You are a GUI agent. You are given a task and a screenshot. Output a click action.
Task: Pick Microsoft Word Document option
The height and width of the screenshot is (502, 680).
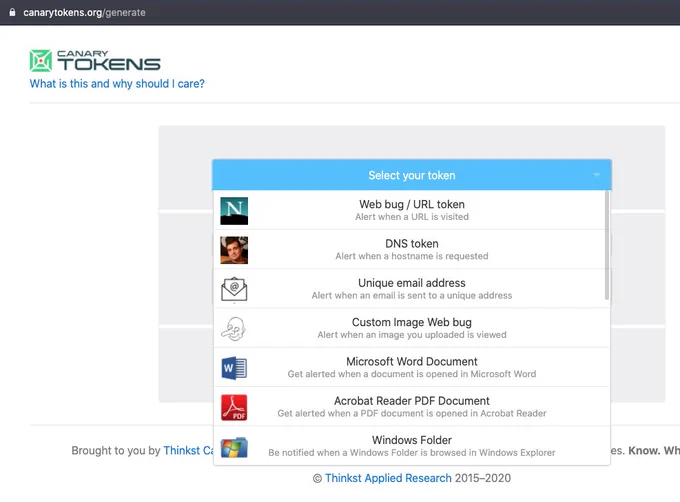[412, 367]
